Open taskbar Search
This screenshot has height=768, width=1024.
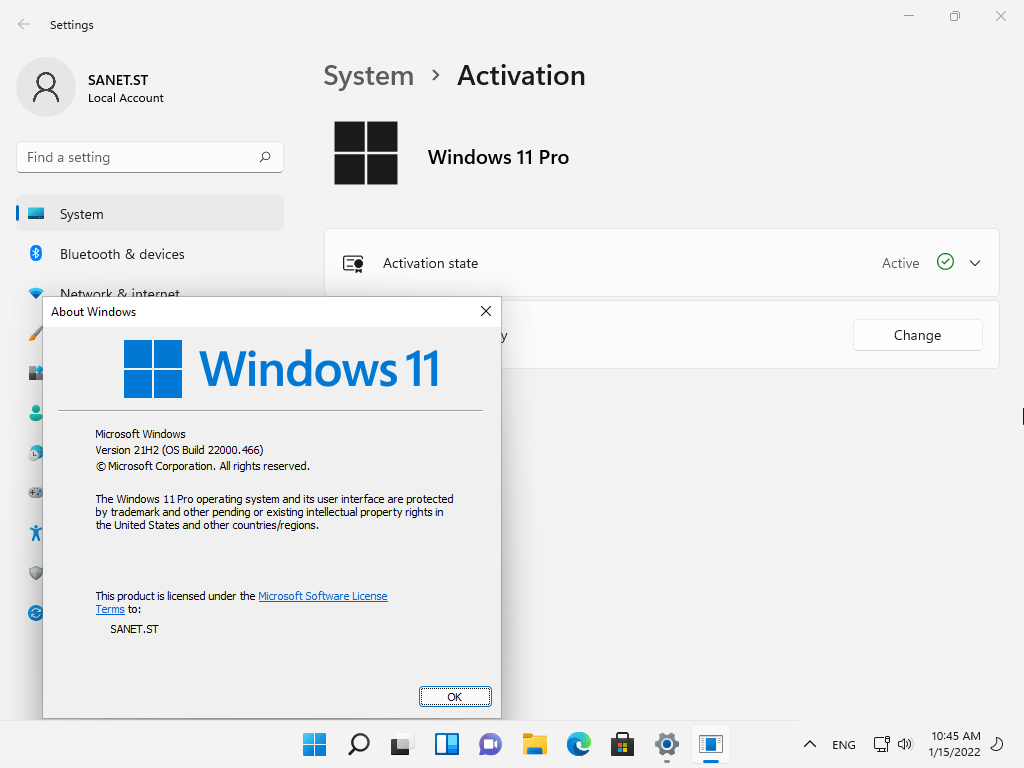tap(359, 744)
